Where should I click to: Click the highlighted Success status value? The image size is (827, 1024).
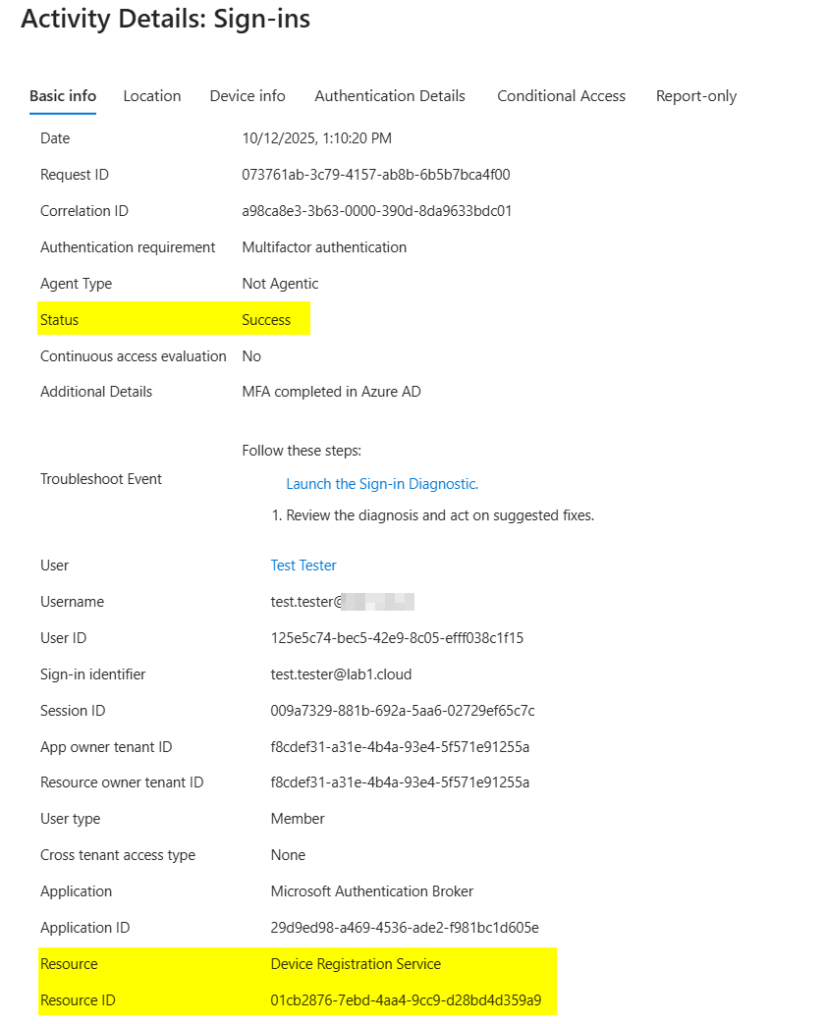266,320
